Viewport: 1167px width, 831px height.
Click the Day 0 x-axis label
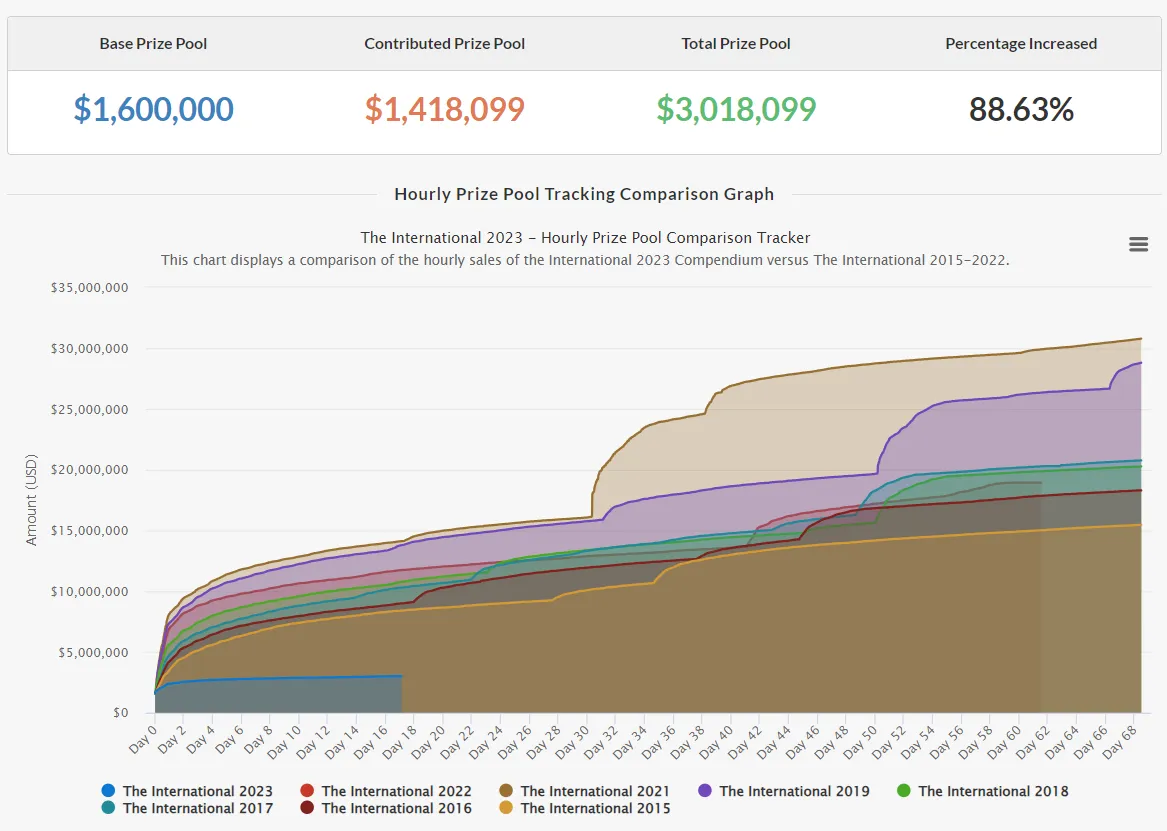coord(143,739)
